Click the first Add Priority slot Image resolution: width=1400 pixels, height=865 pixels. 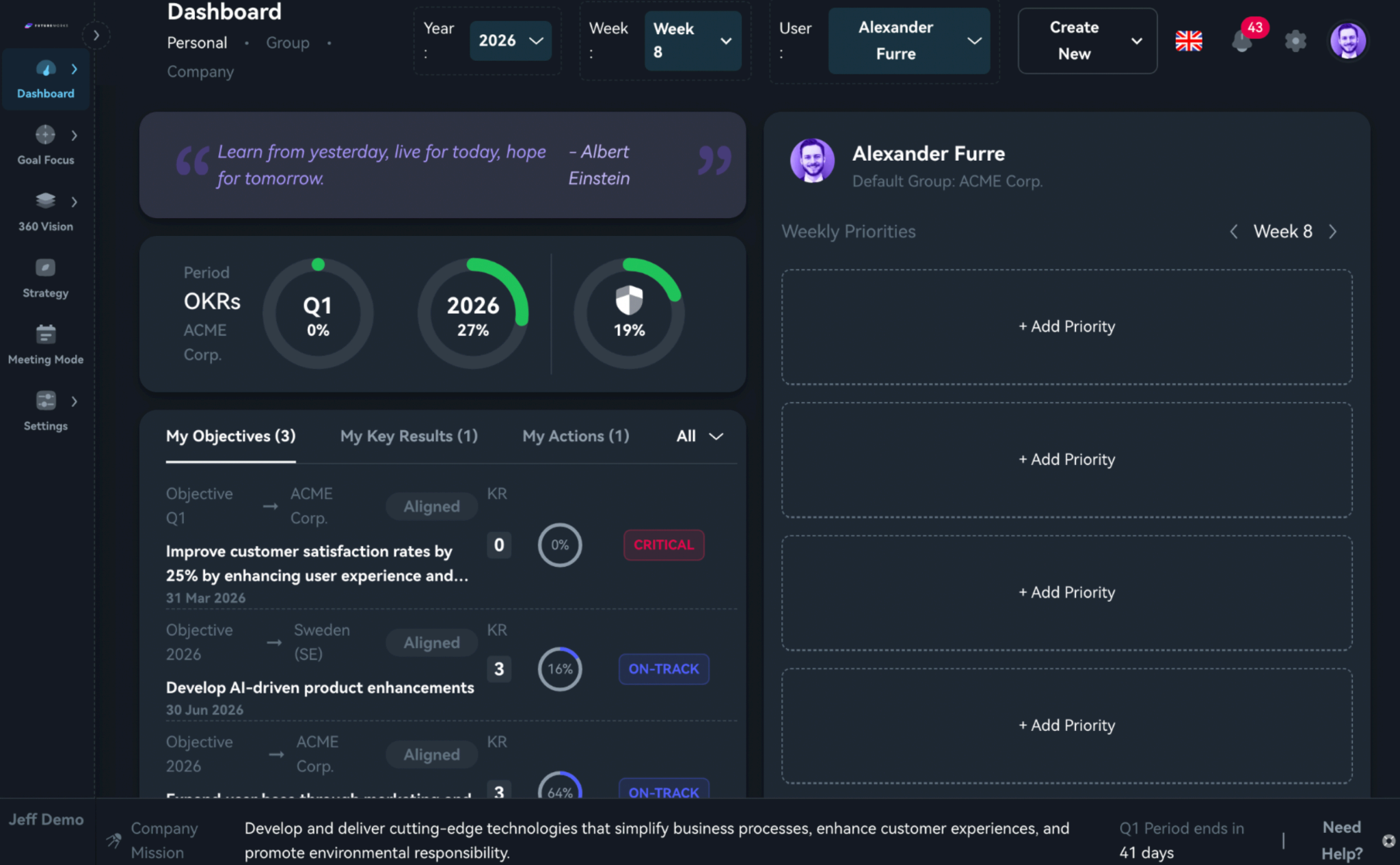pyautogui.click(x=1066, y=327)
